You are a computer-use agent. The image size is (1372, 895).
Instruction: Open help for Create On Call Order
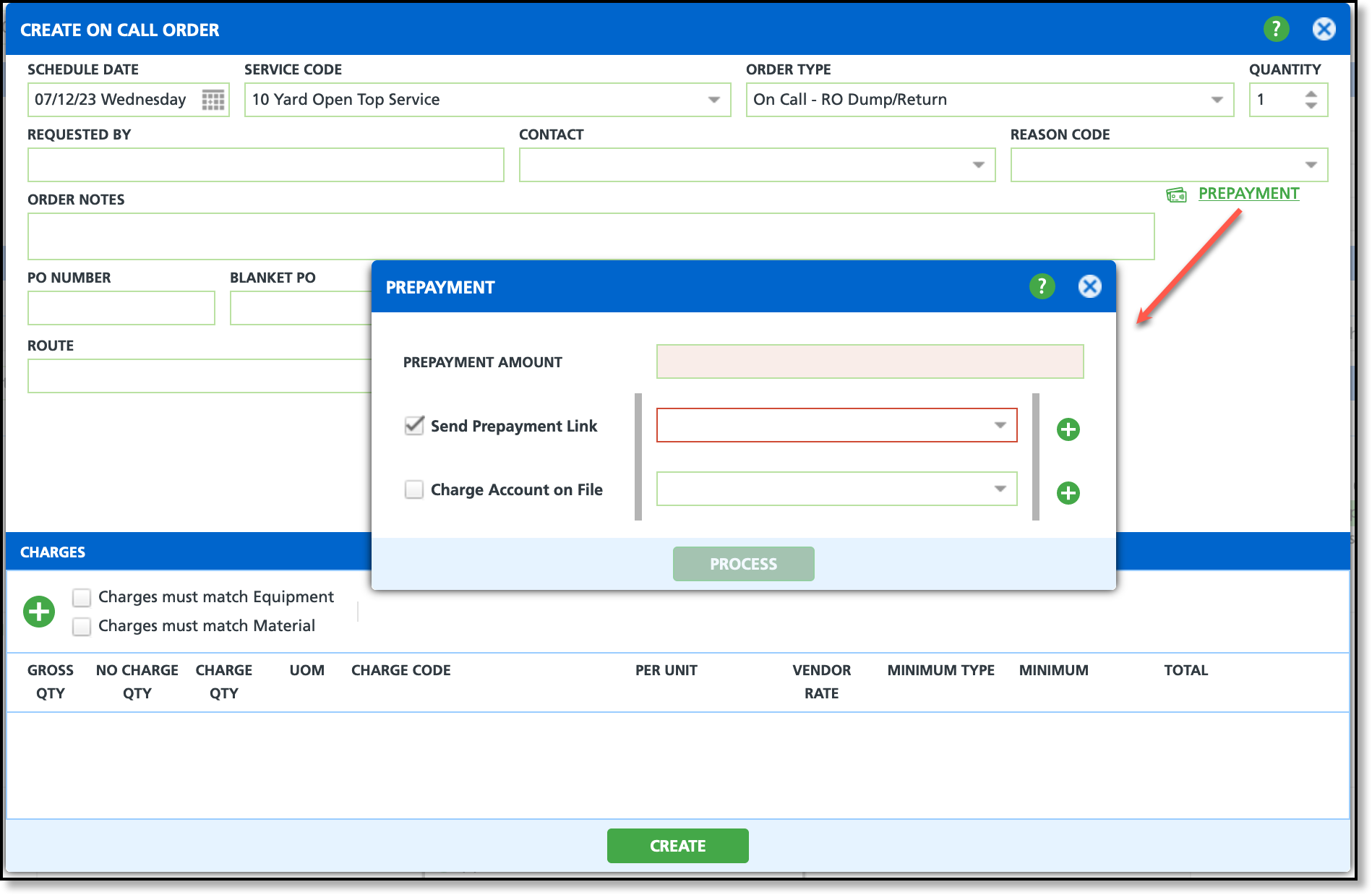(x=1276, y=29)
